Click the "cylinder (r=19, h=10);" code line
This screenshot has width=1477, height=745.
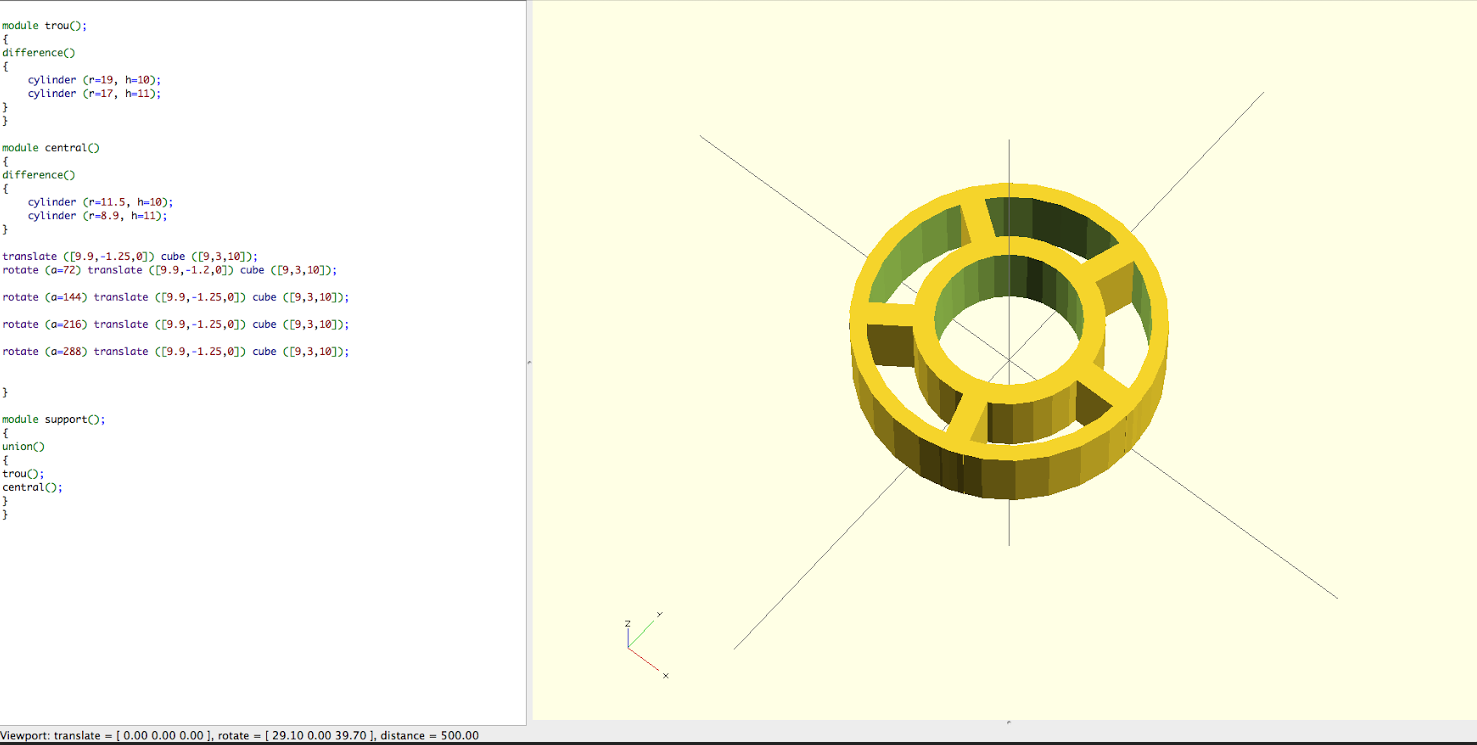[x=94, y=80]
